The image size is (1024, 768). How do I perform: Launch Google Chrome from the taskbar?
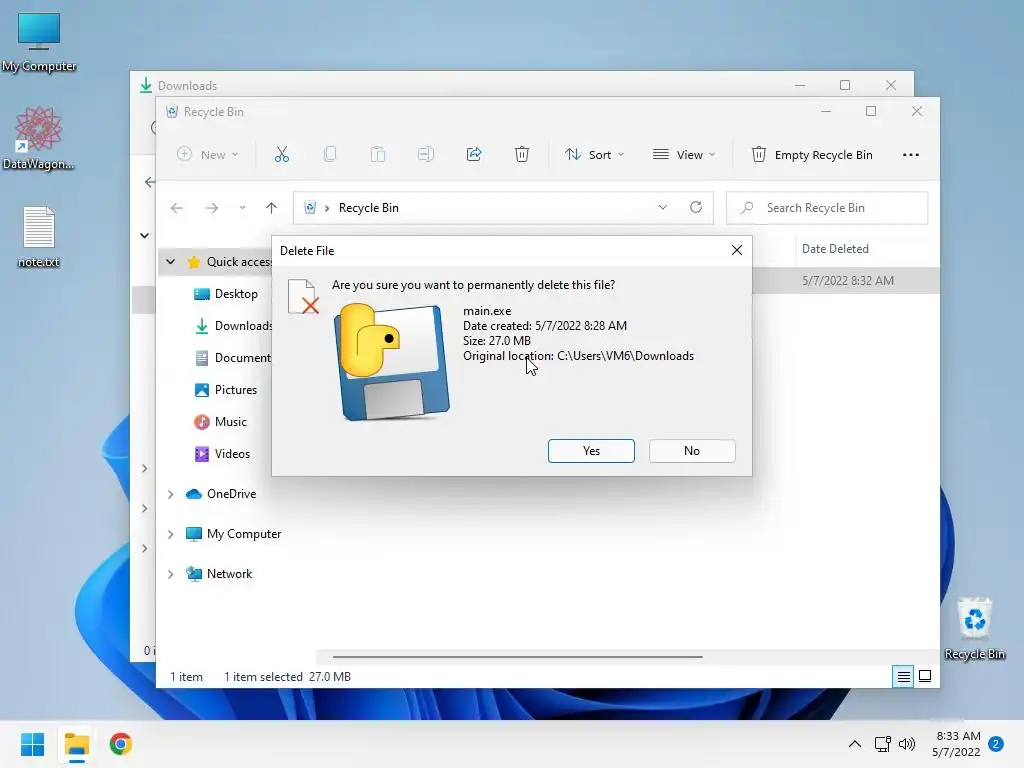pyautogui.click(x=121, y=744)
